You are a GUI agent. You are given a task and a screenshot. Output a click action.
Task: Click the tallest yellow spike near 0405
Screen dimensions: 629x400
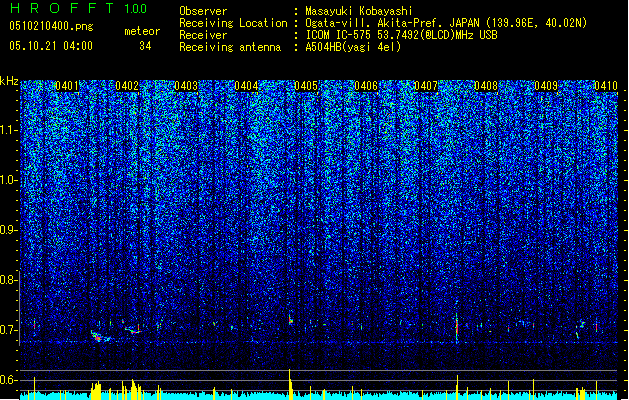tap(290, 384)
